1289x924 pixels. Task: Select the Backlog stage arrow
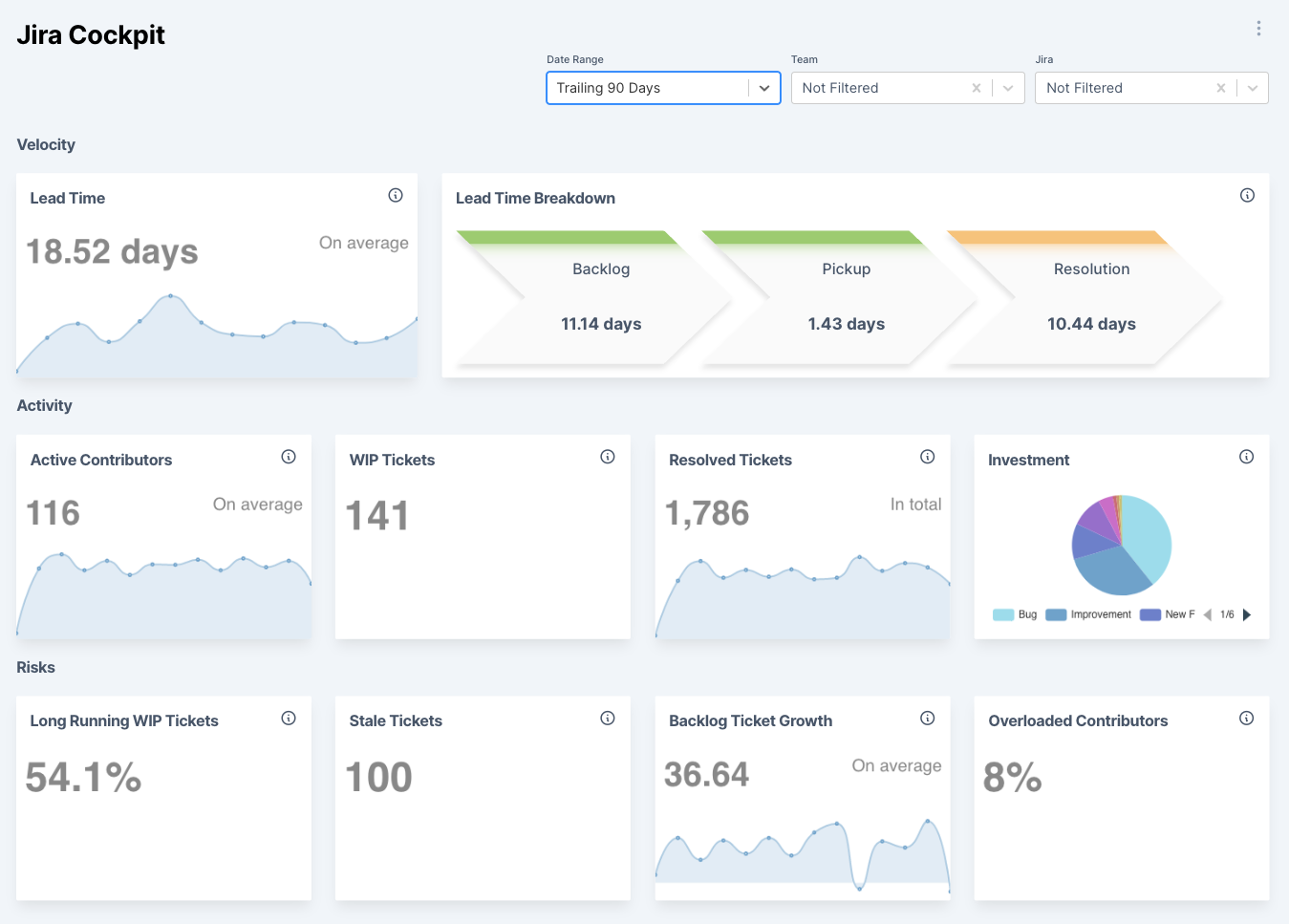593,298
